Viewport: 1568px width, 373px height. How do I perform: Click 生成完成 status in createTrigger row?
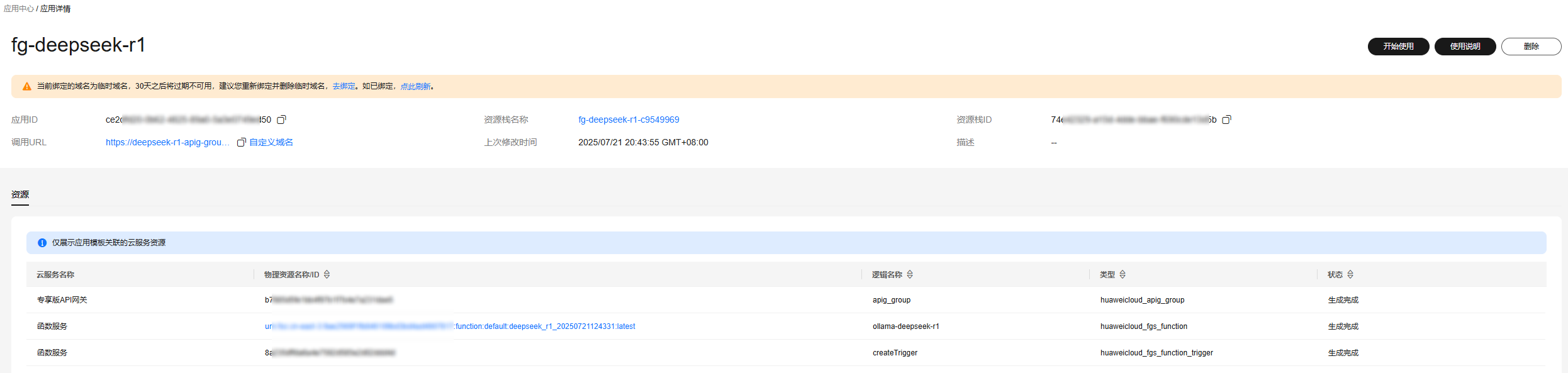point(1343,353)
